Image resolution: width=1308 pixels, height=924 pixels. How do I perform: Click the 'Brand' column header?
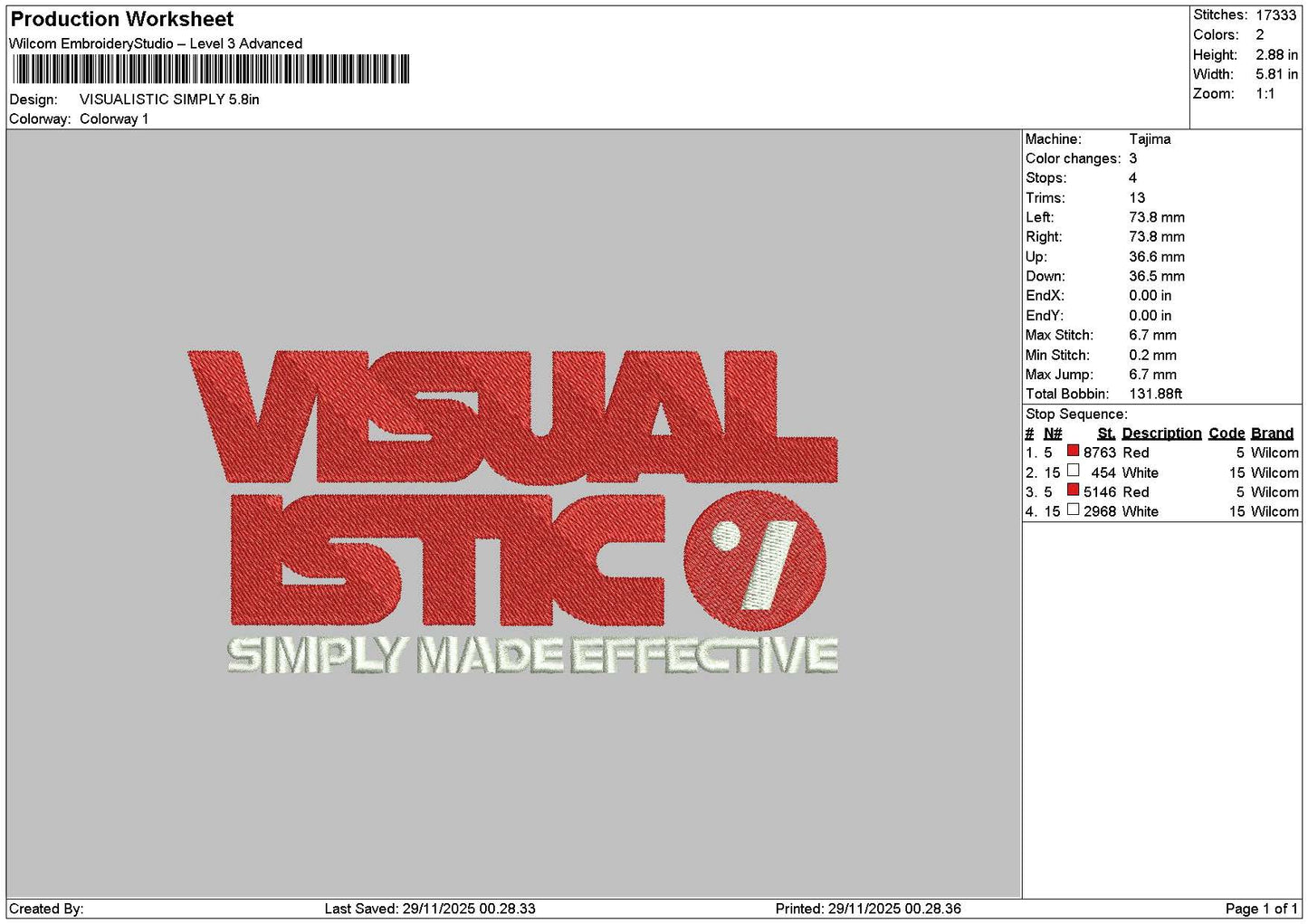click(1273, 434)
